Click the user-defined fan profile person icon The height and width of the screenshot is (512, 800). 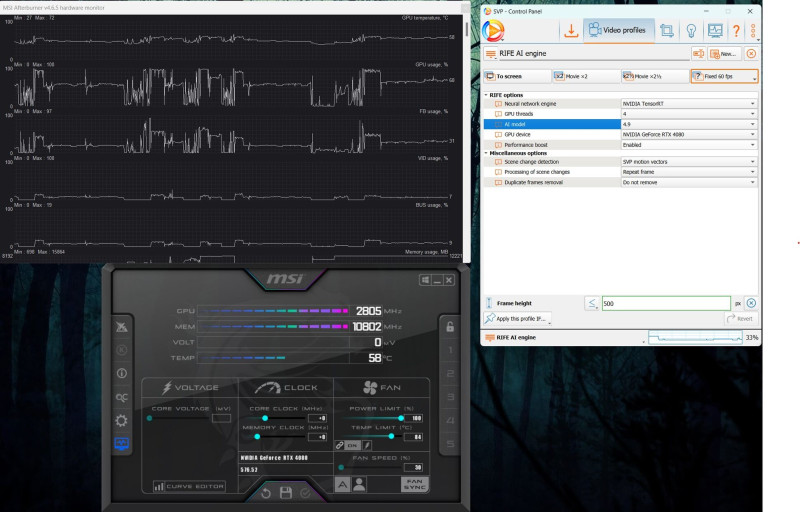tap(359, 484)
